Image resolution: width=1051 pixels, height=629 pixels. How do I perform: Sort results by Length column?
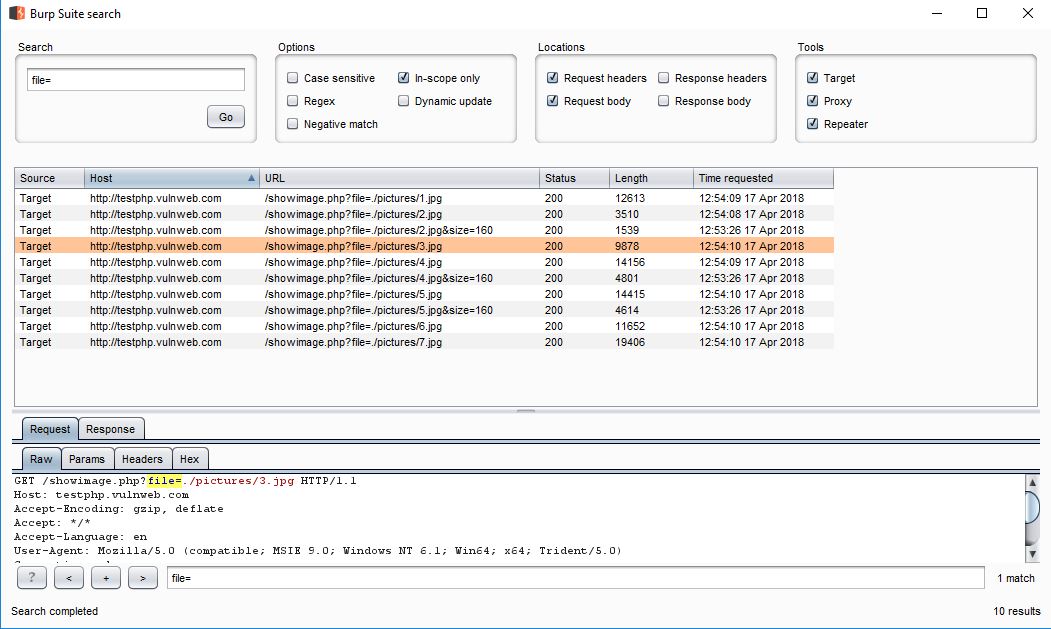651,178
